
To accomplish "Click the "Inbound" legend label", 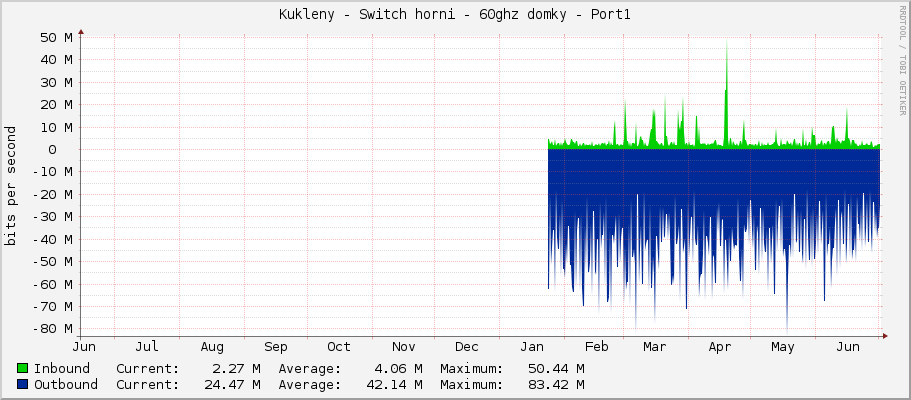I will (x=62, y=369).
